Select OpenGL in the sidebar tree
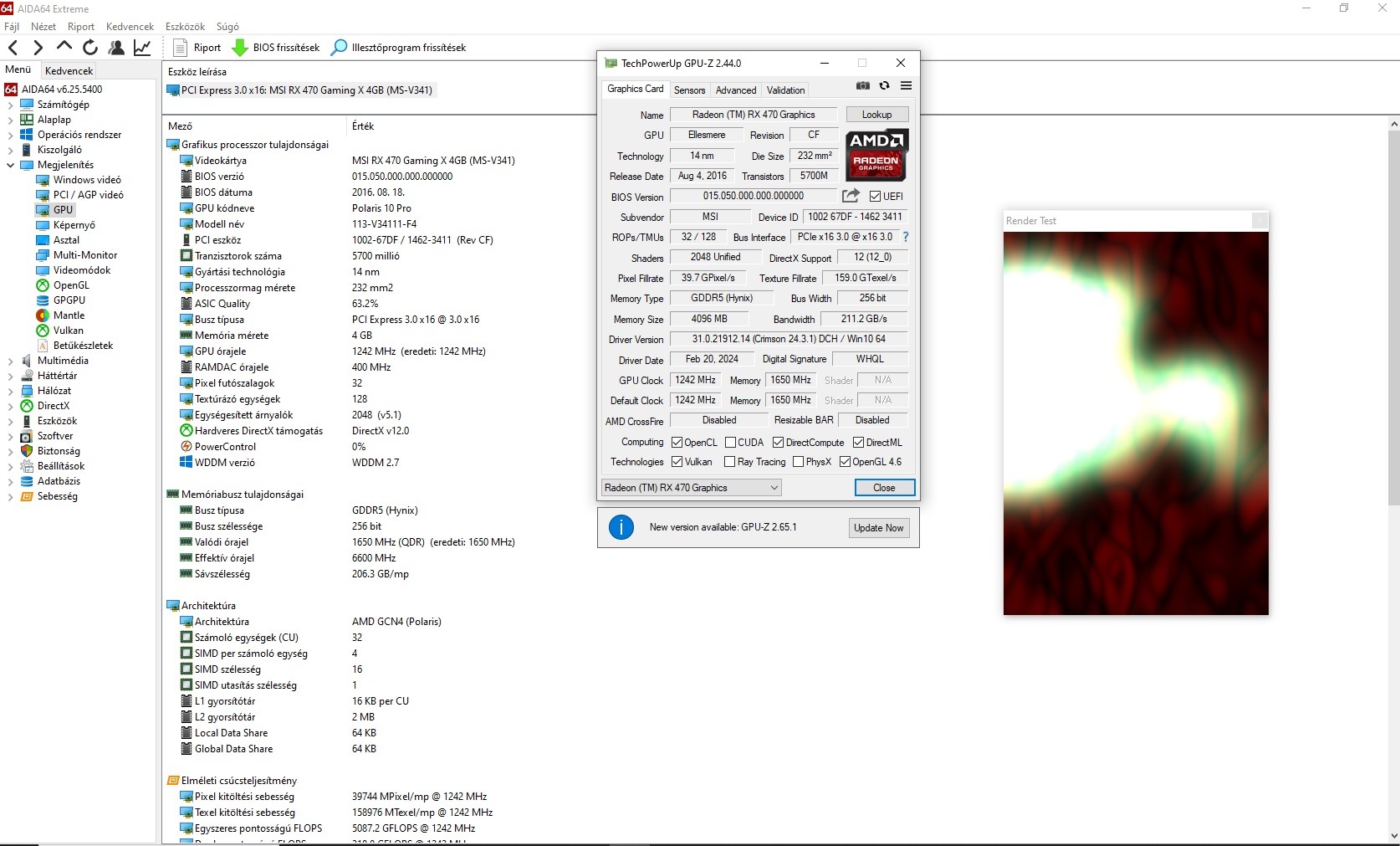Screen dimensions: 1400x846 coord(70,285)
